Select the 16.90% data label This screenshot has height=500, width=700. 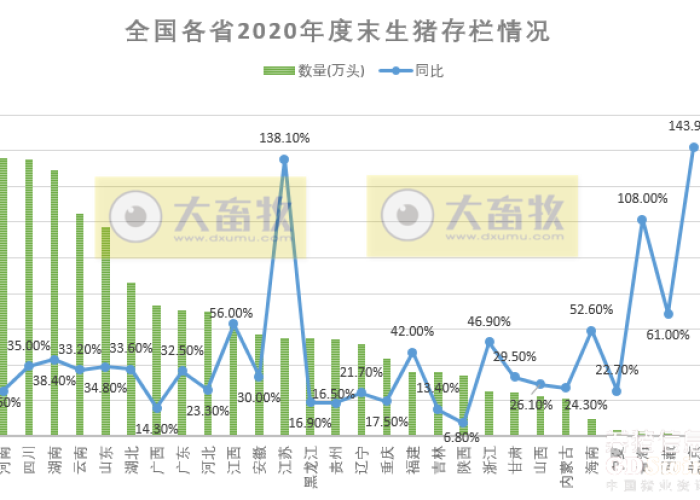click(310, 422)
